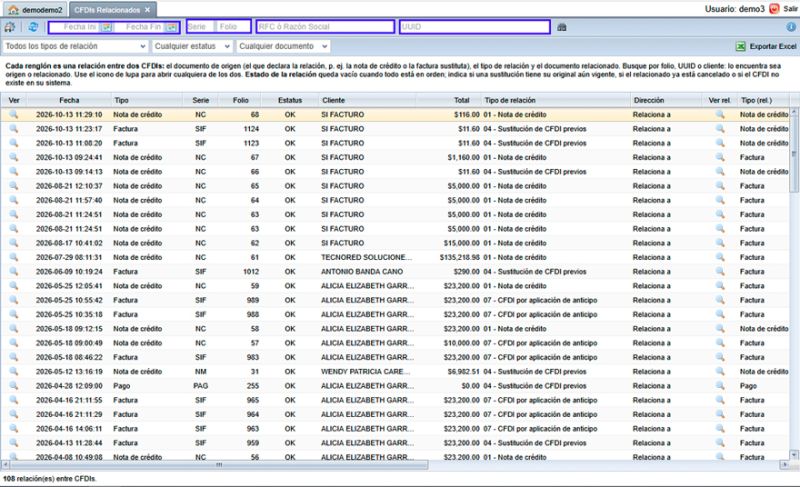800x487 pixels.
Task: Open origin document of folio 65 row
Action: [x=14, y=186]
